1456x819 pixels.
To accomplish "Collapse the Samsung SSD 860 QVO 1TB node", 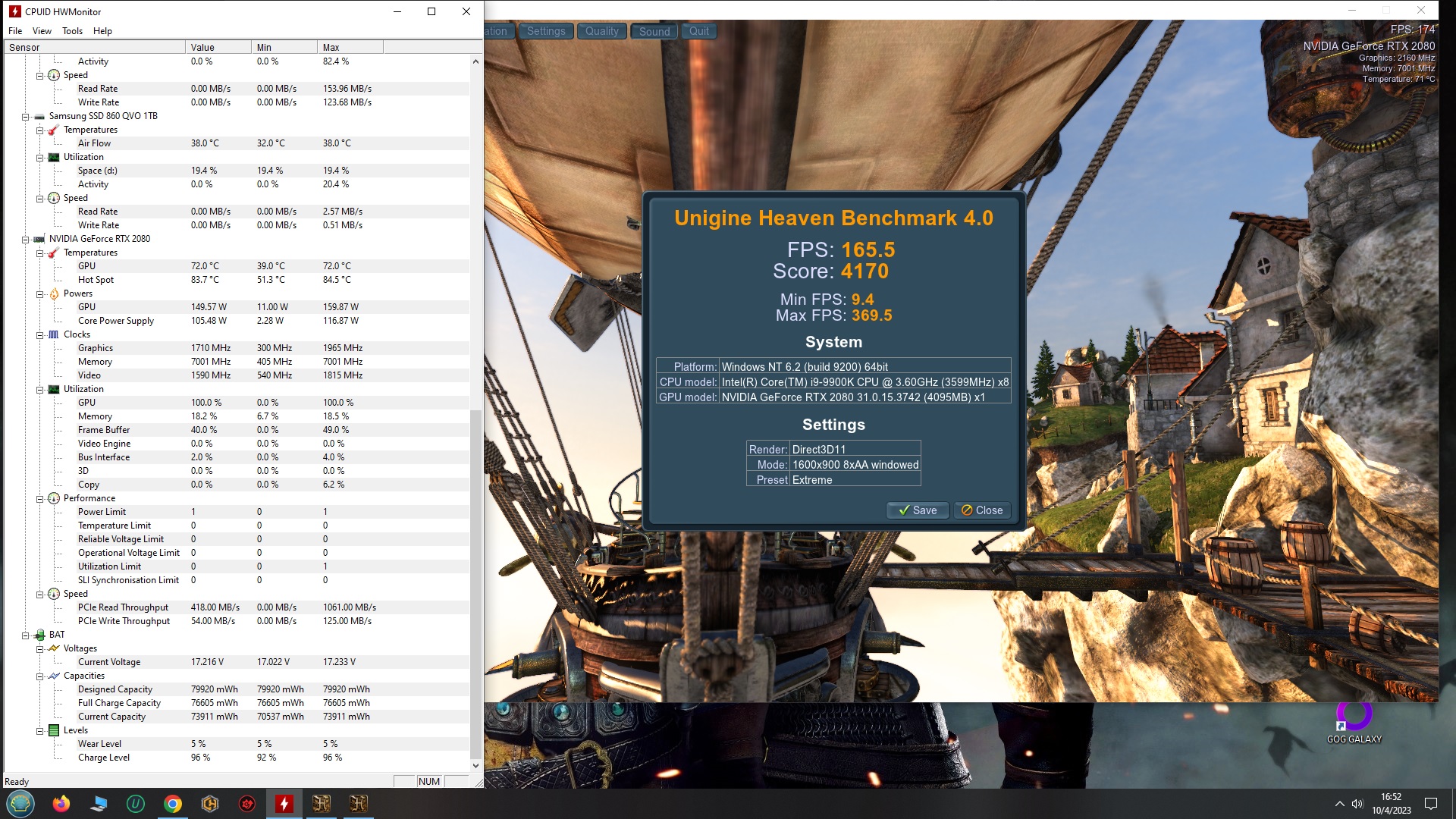I will 25,117.
